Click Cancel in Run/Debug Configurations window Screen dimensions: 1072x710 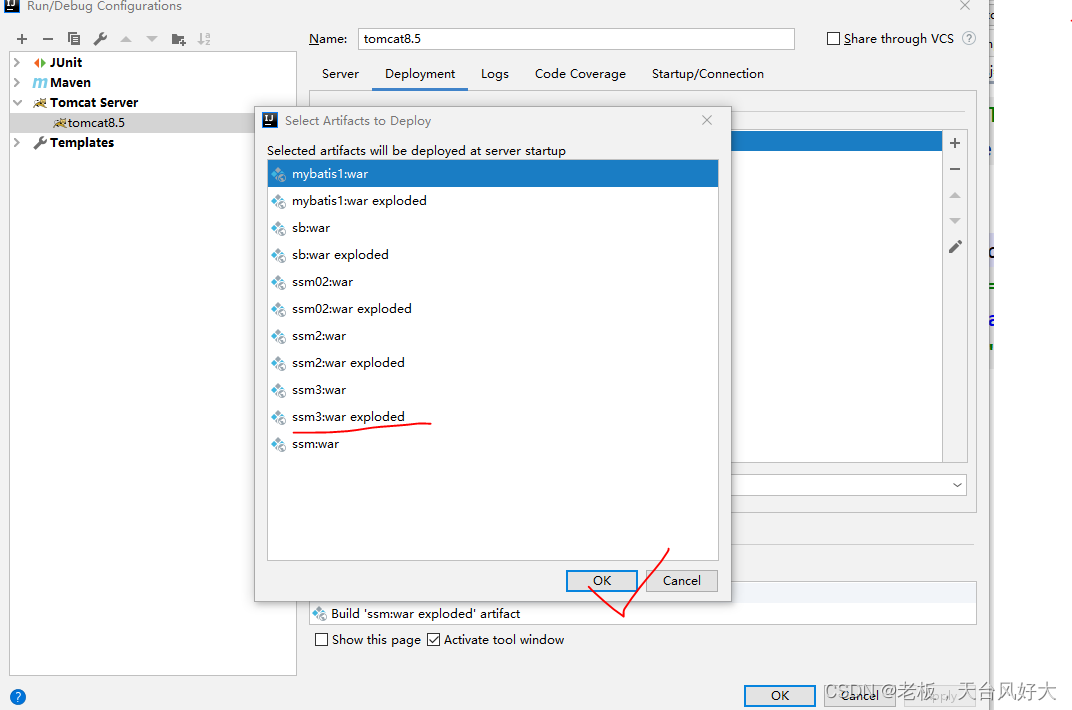(x=859, y=696)
